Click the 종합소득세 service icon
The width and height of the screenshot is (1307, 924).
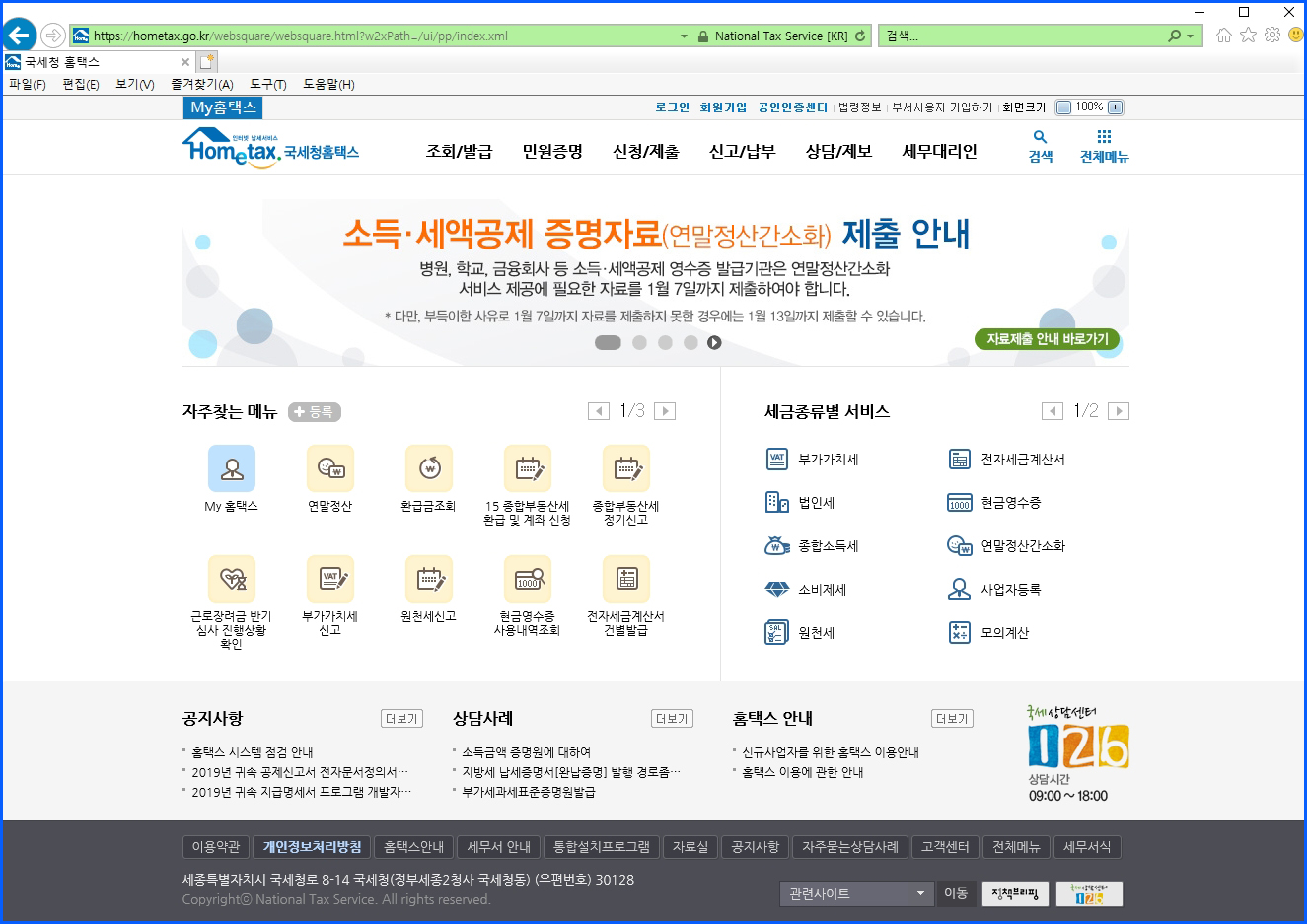pyautogui.click(x=777, y=545)
